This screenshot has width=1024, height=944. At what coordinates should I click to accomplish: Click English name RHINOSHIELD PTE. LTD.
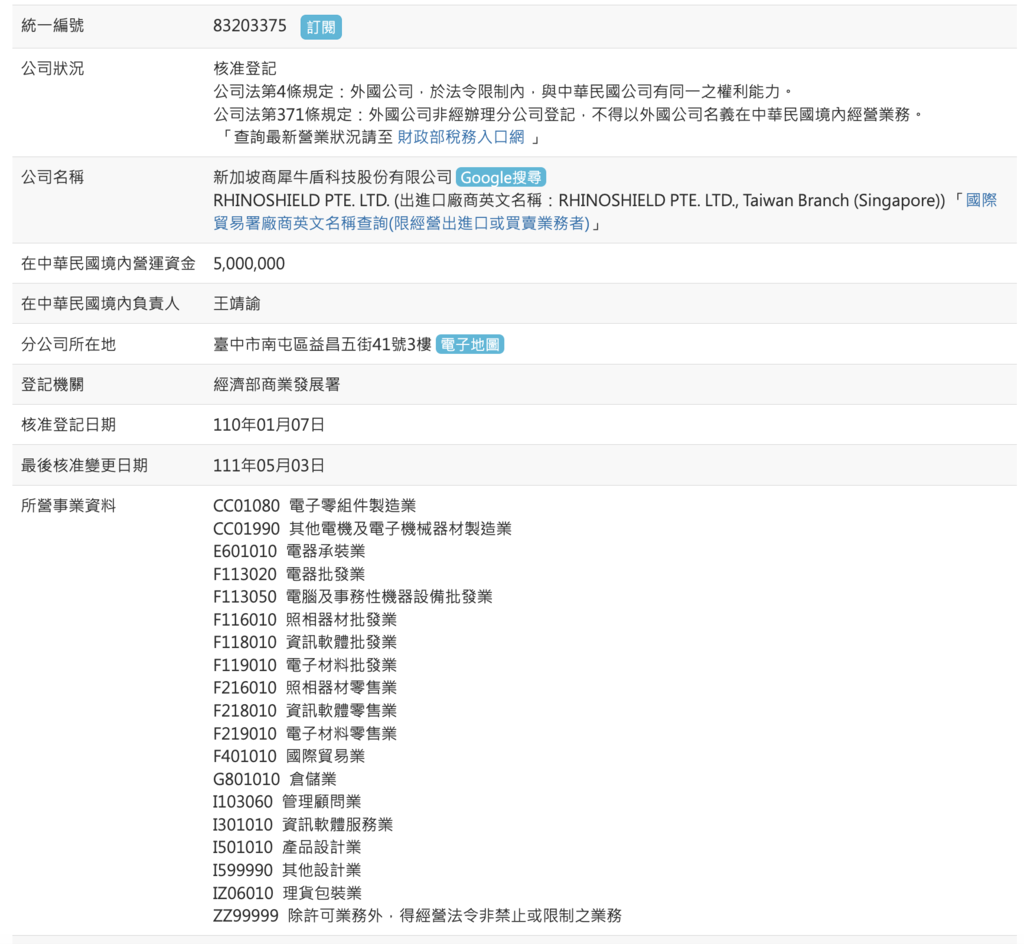click(301, 200)
